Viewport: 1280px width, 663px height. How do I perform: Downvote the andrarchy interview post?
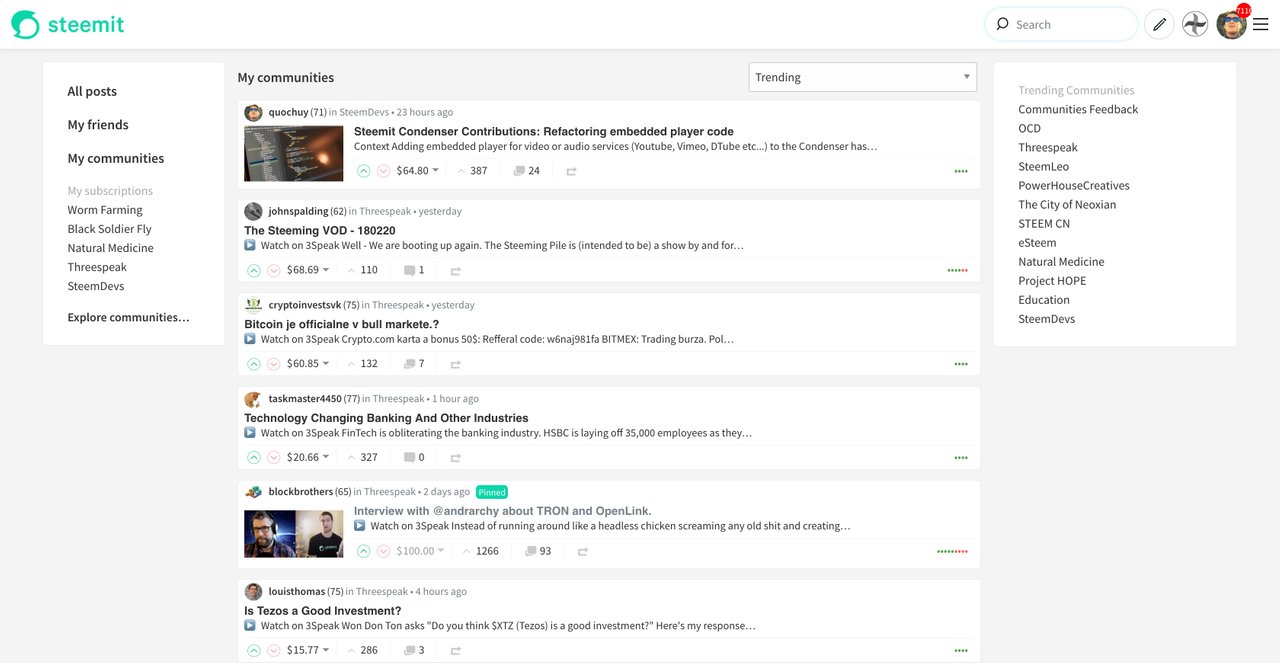383,551
